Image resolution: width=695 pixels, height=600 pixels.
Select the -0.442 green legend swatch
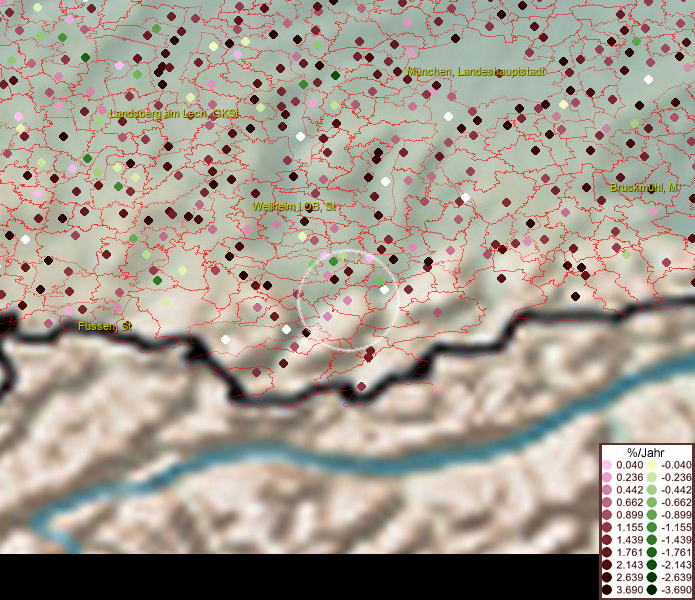click(x=652, y=490)
